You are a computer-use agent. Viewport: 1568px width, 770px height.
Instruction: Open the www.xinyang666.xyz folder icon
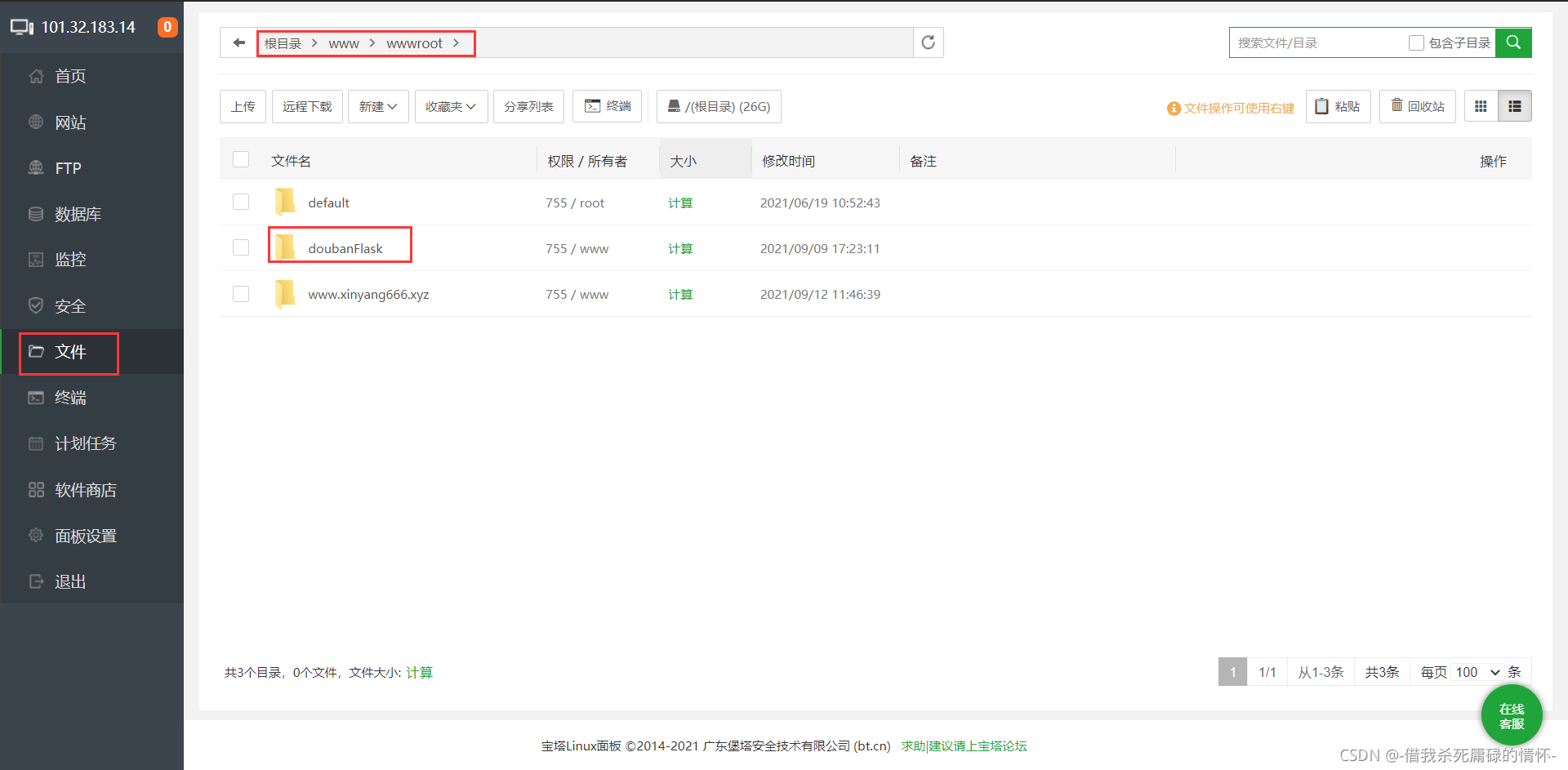(x=285, y=293)
